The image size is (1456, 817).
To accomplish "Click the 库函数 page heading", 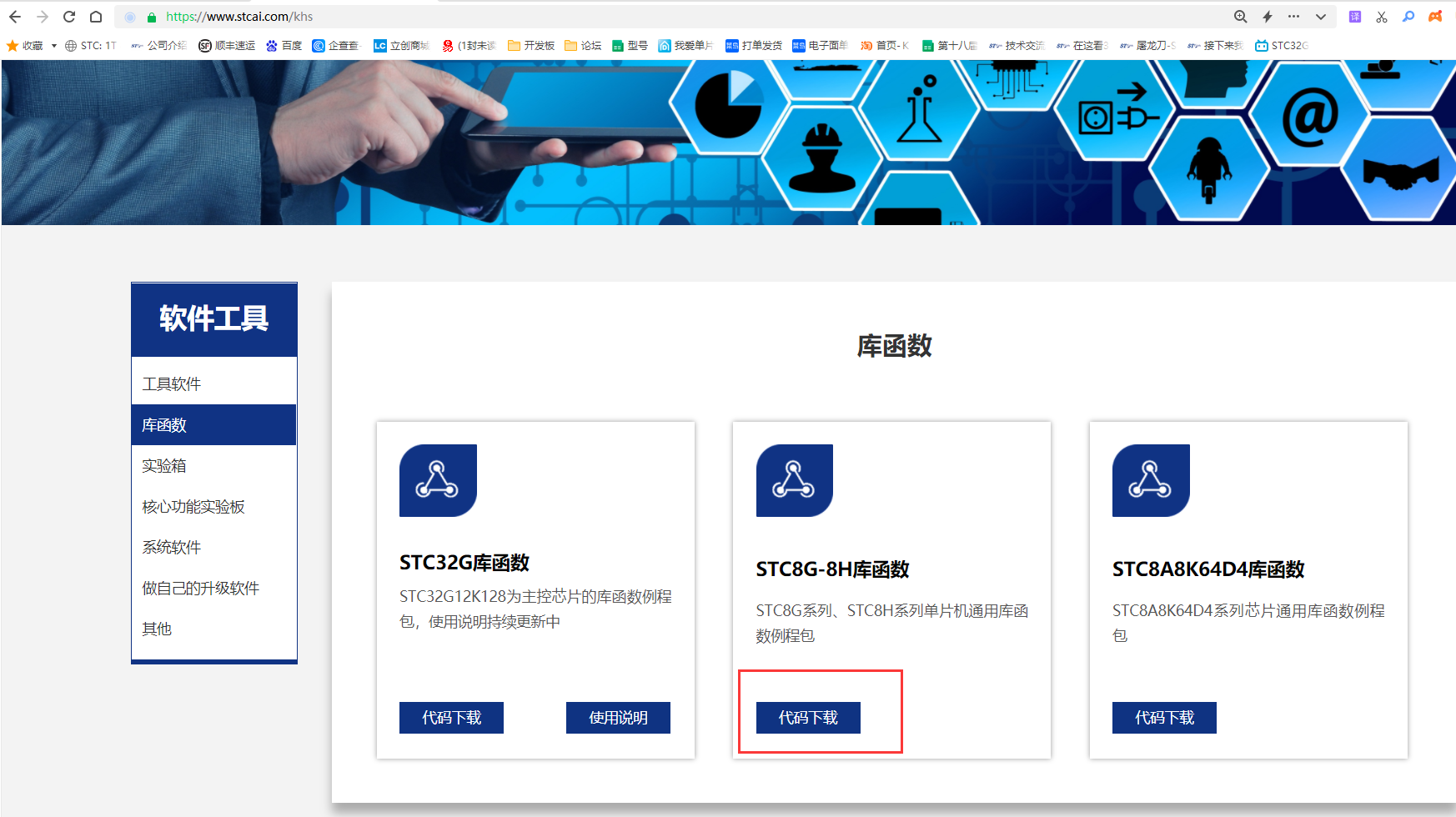I will (895, 346).
